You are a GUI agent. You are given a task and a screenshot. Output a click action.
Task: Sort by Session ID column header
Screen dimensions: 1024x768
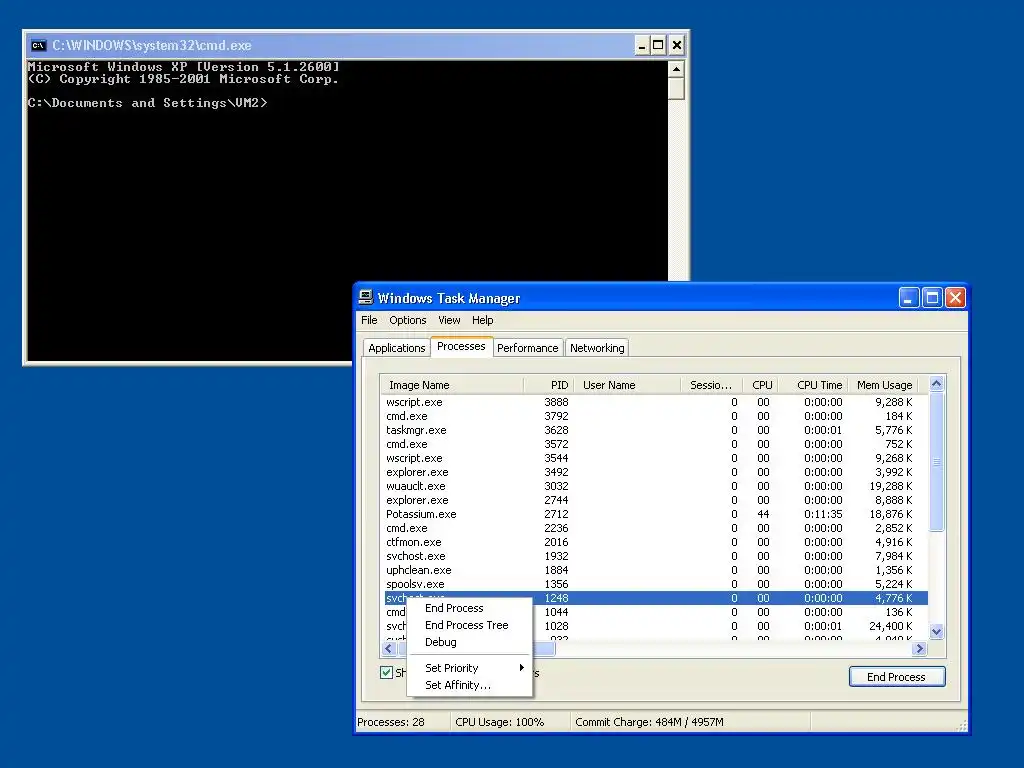pos(711,385)
